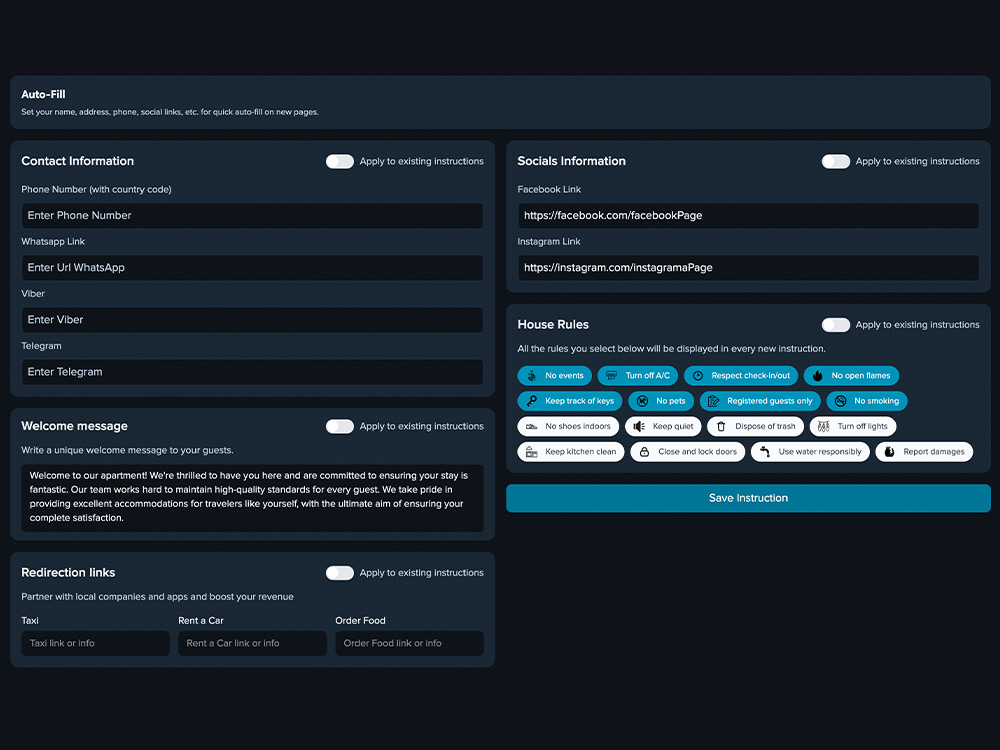This screenshot has height=750, width=1000.
Task: Deselect the Turn off A/C rule label
Action: pyautogui.click(x=647, y=376)
